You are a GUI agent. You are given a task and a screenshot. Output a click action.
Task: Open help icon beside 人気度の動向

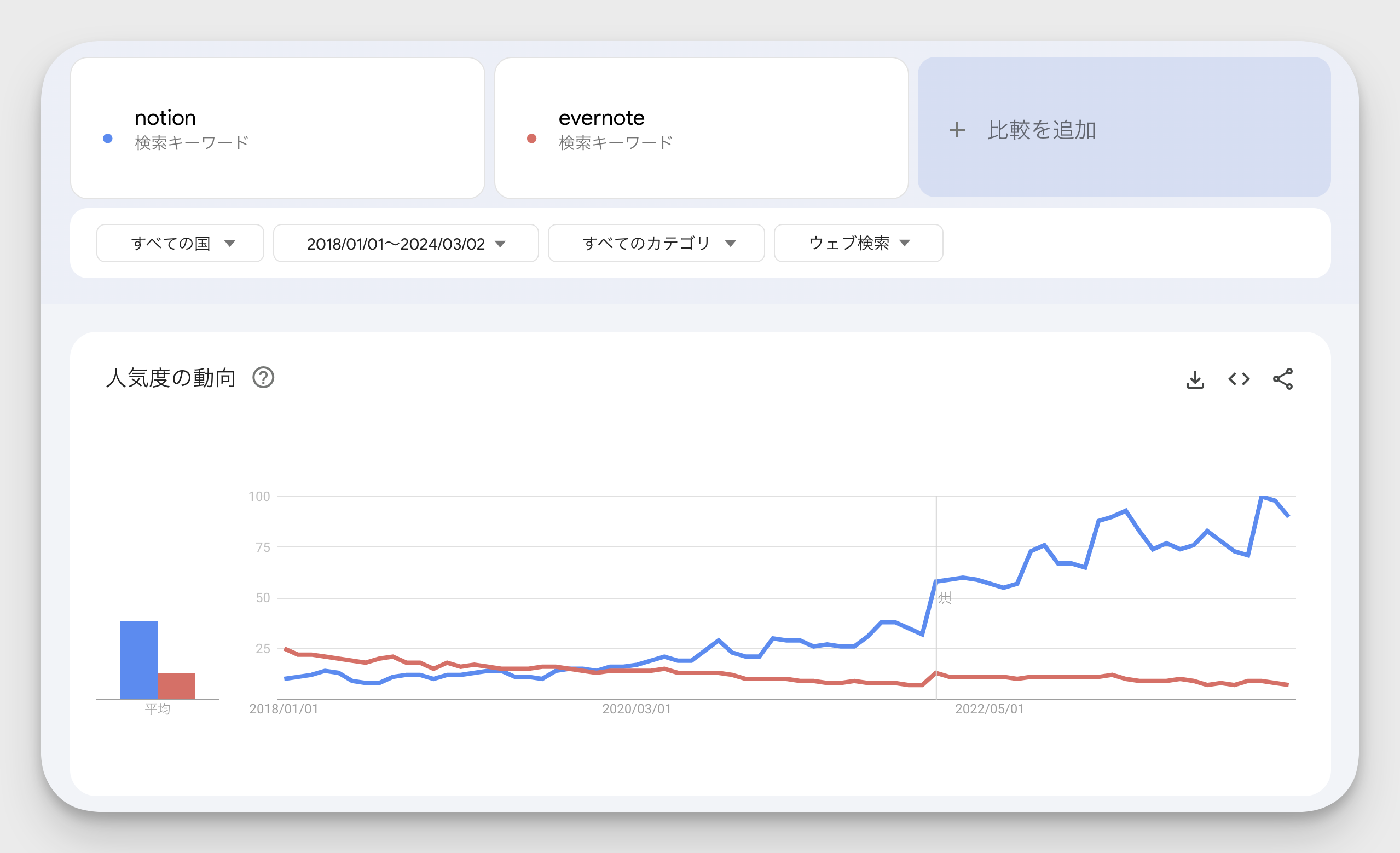click(263, 377)
